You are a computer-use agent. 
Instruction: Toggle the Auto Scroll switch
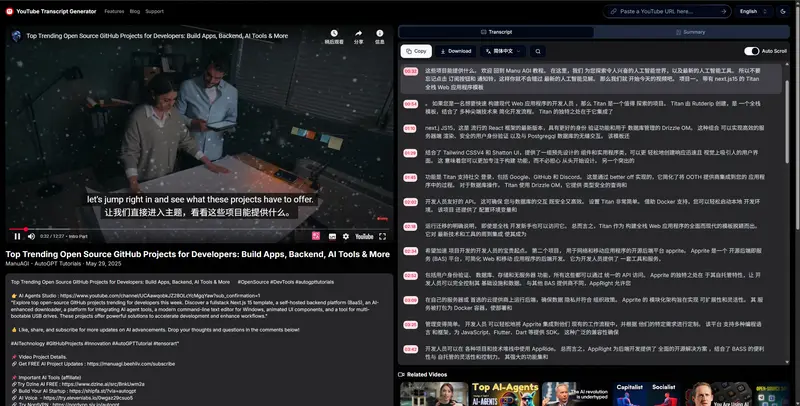[751, 51]
